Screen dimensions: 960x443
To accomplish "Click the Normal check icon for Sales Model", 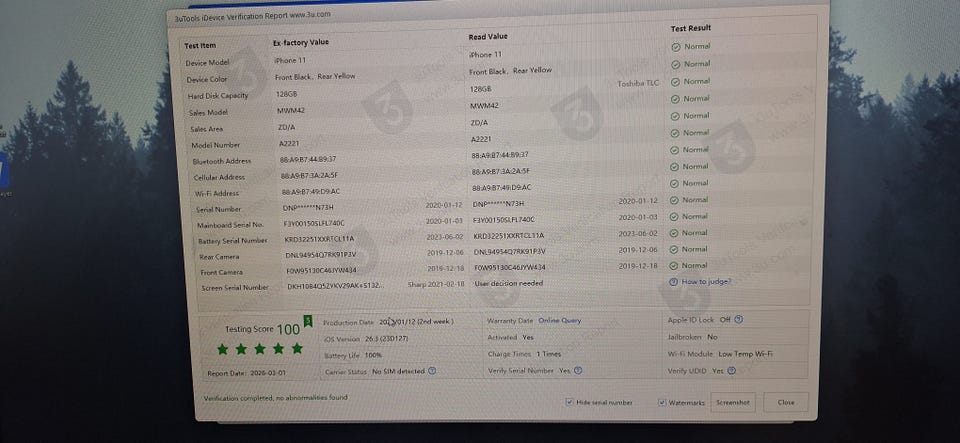I will (675, 99).
